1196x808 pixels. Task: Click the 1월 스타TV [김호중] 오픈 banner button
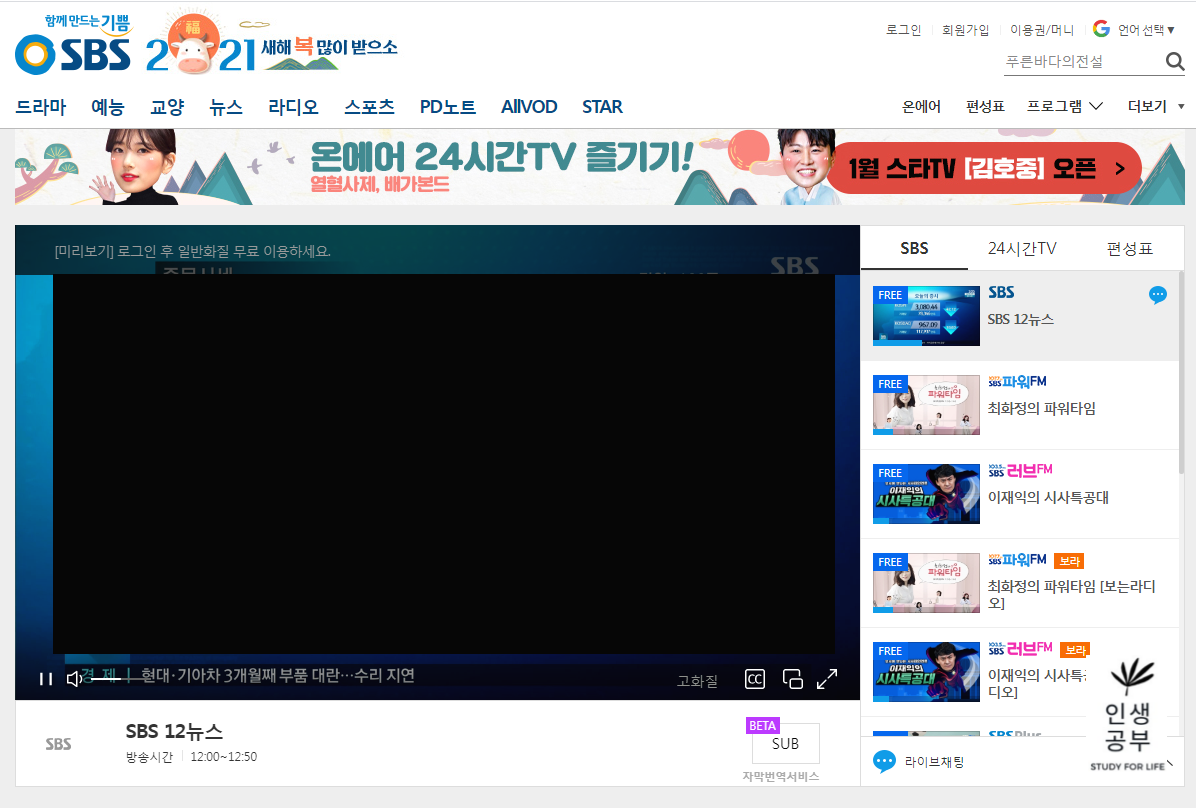click(984, 168)
